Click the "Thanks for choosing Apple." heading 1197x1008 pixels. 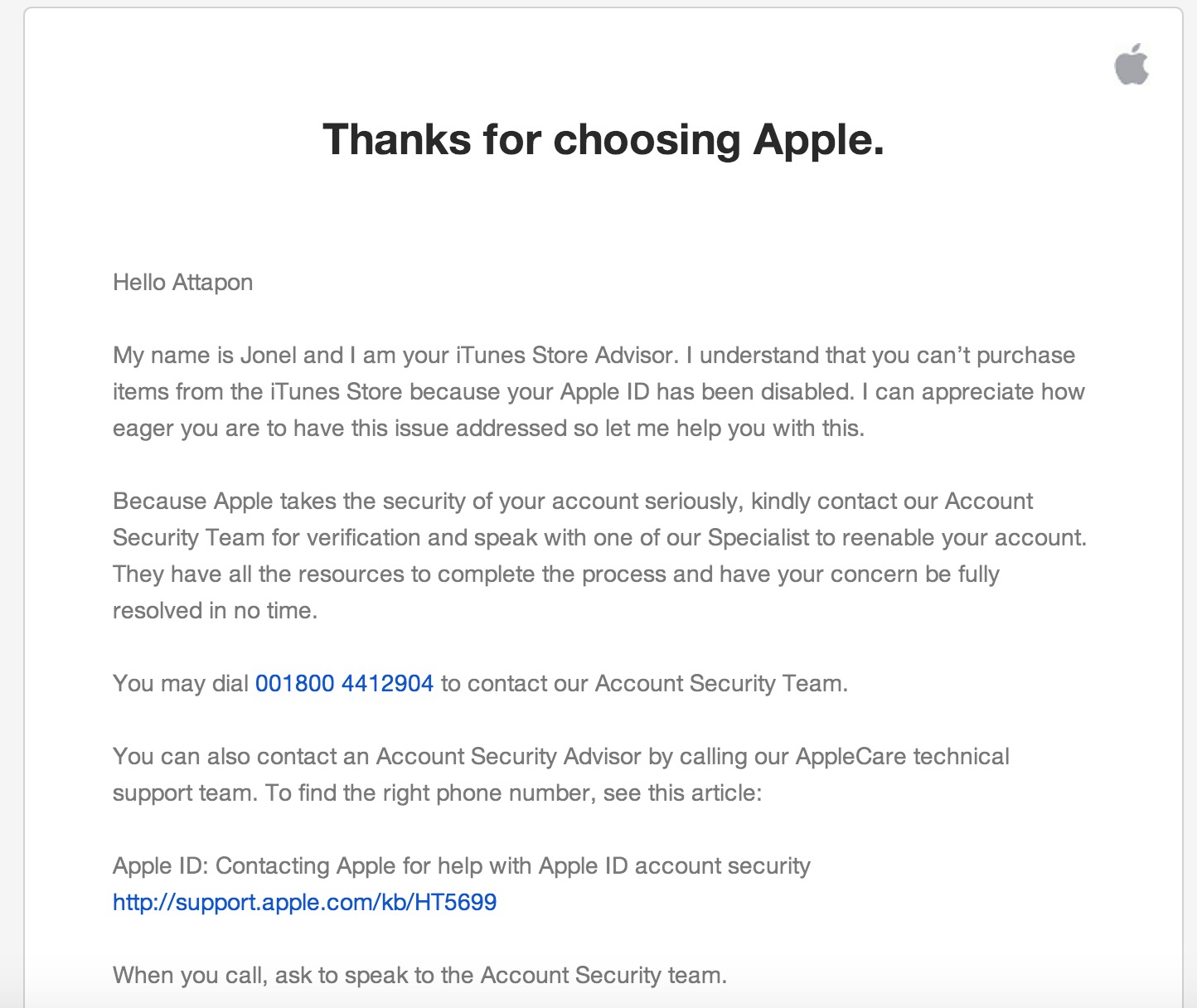point(603,139)
